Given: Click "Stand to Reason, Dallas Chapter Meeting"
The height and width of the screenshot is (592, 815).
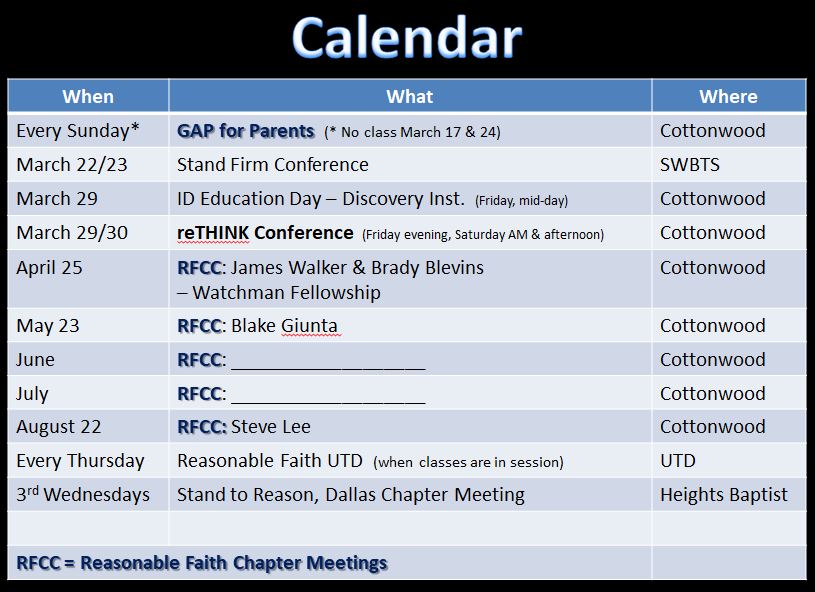Looking at the screenshot, I should 351,495.
